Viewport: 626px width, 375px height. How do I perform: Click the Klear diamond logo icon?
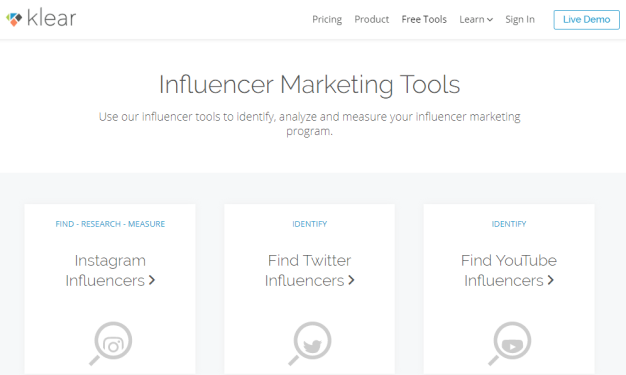pyautogui.click(x=14, y=19)
